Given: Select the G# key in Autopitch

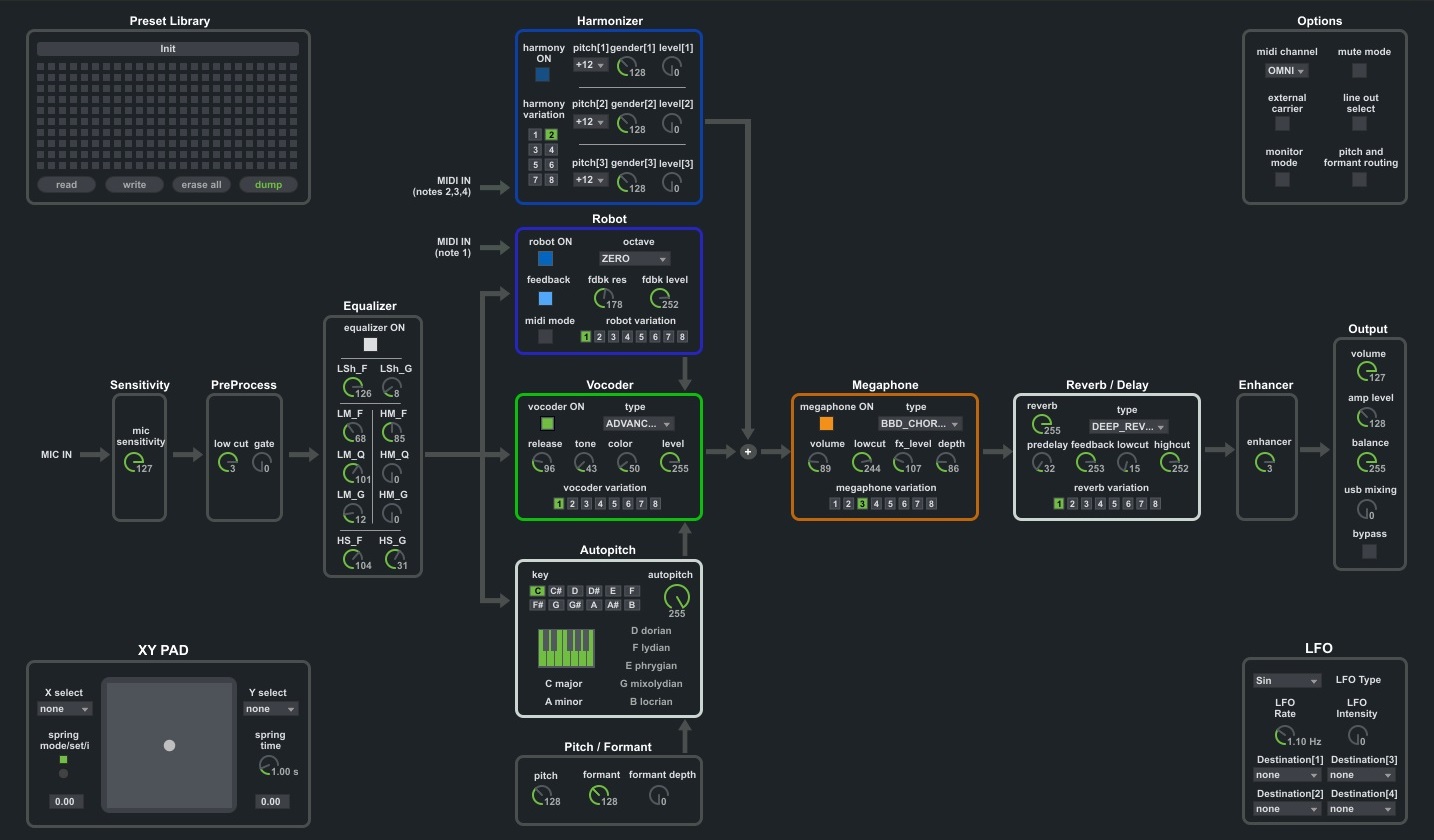Looking at the screenshot, I should [575, 605].
